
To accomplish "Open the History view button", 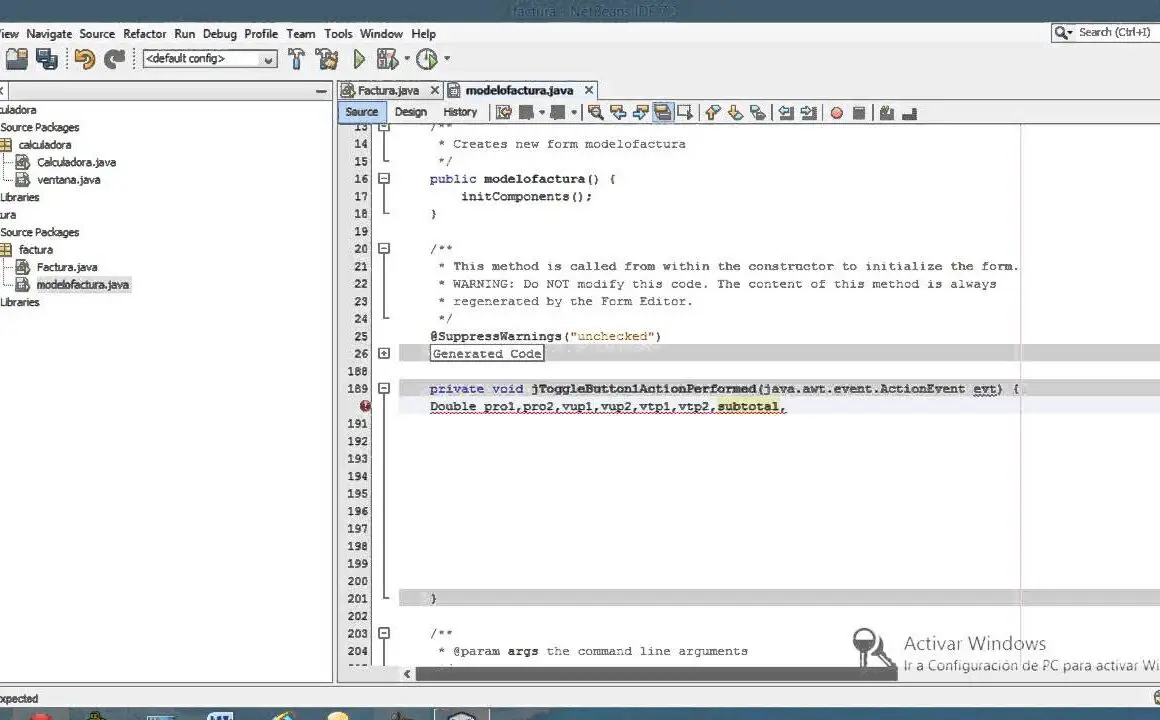I will pos(460,112).
